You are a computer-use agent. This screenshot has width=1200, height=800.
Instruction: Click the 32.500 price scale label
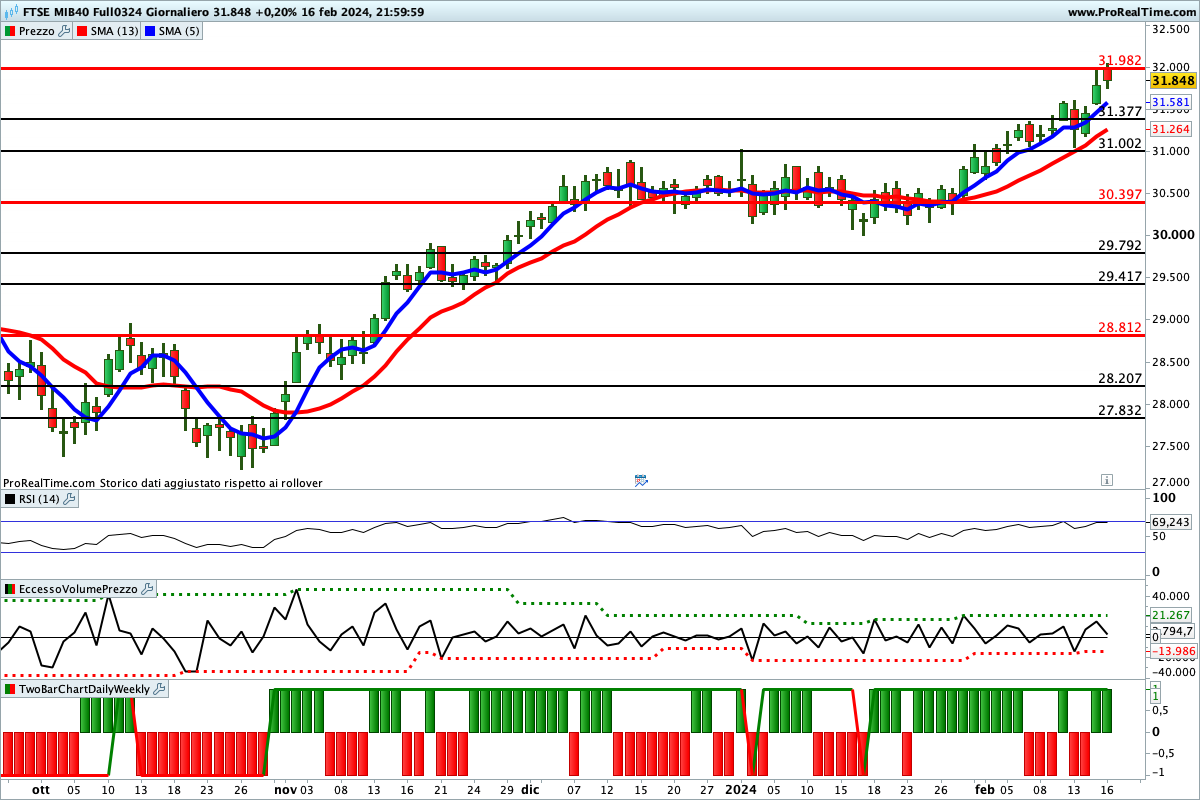tap(1173, 30)
